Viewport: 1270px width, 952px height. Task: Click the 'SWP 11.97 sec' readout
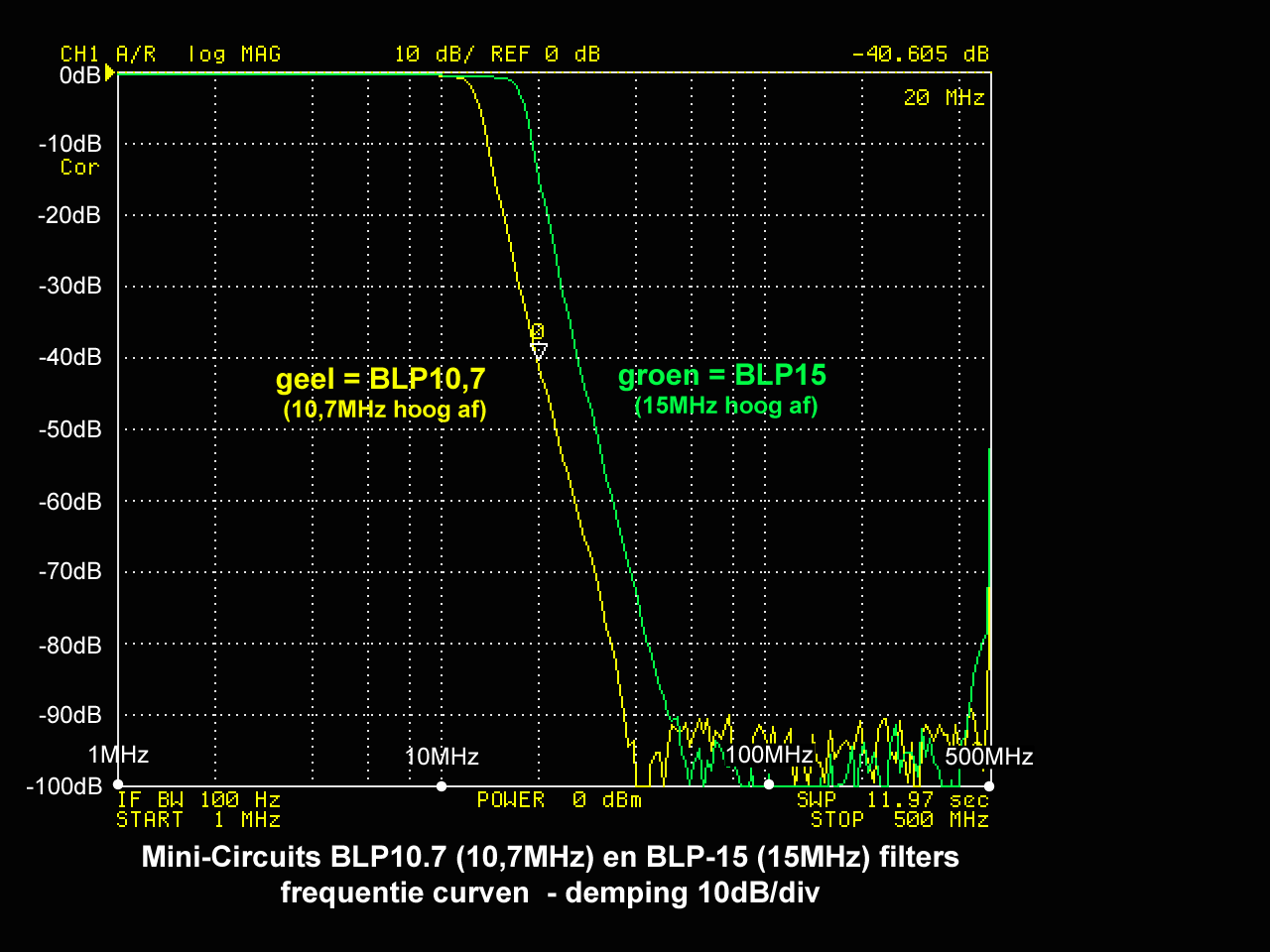tap(893, 799)
